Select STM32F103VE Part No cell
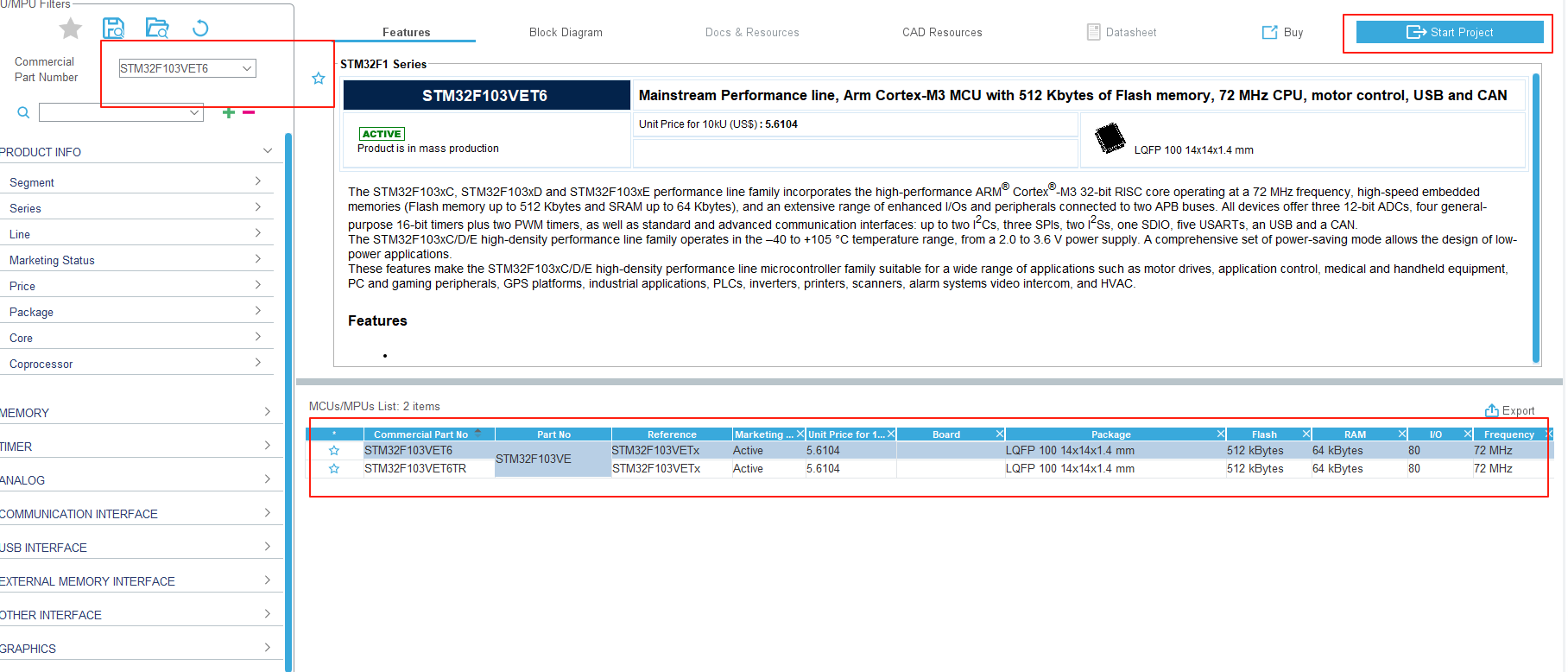 pos(553,459)
